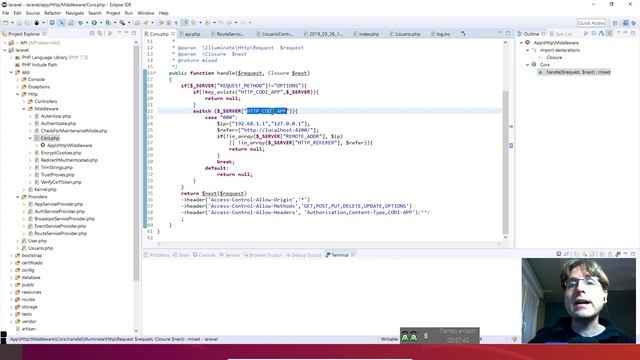Expand the Controllers folder

pyautogui.click(x=24, y=102)
